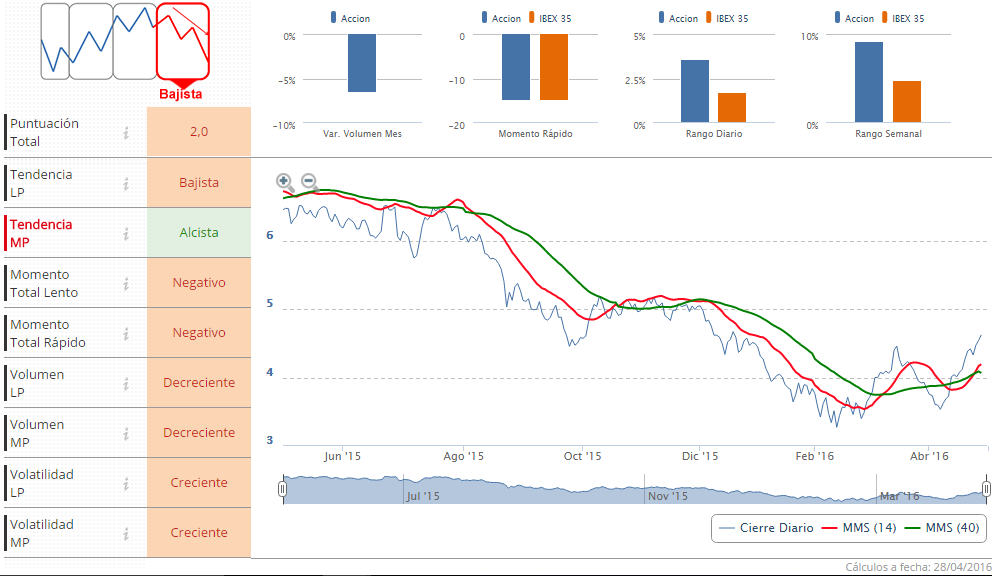Click Negativo value for Momento Total Lento
The width and height of the screenshot is (992, 576).
[x=199, y=283]
